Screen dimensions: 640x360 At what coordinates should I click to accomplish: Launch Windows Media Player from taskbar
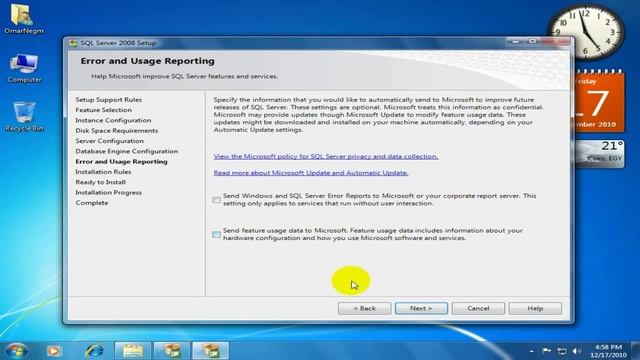[x=54, y=351]
